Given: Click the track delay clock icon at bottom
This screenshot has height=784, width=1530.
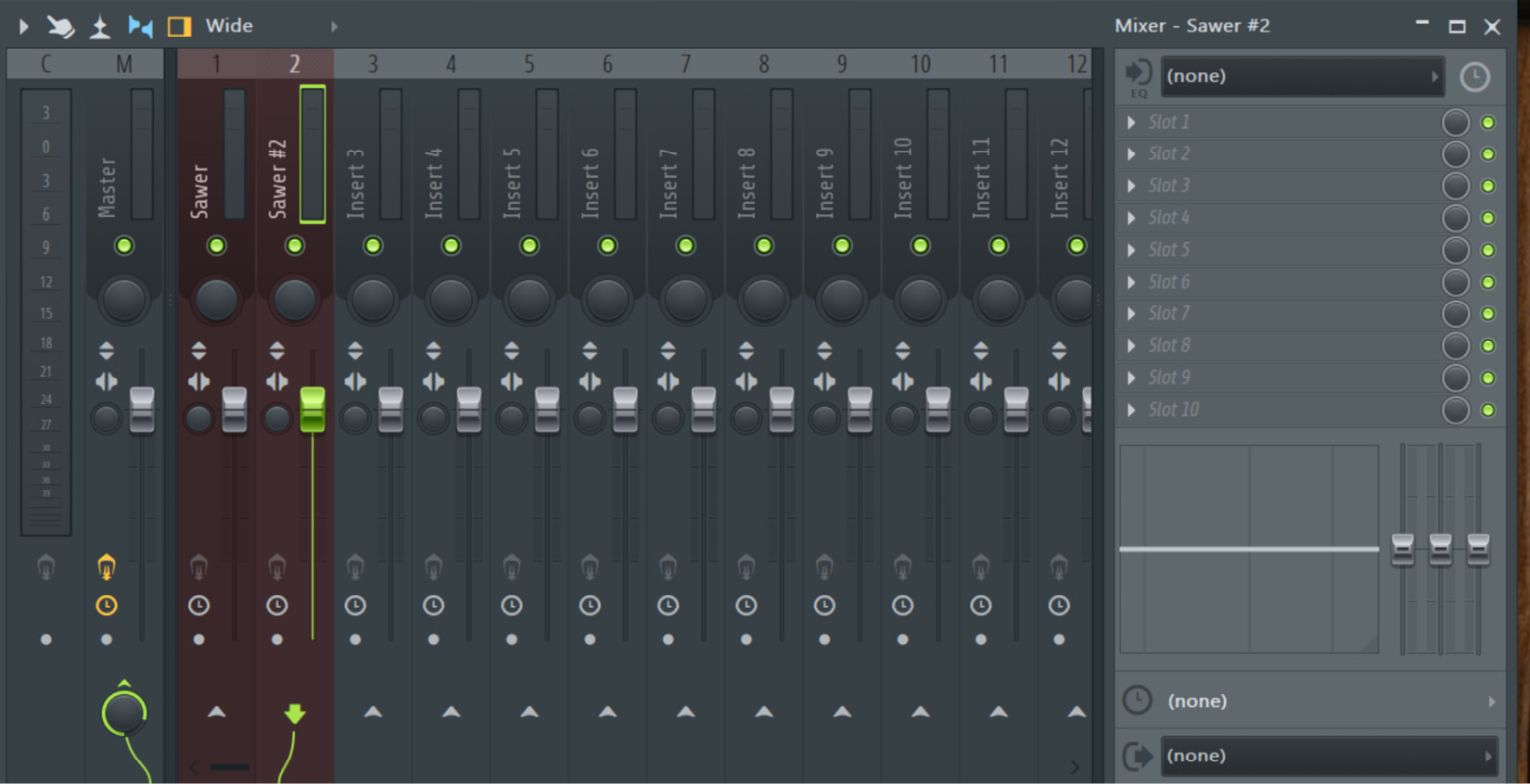Looking at the screenshot, I should click(1138, 700).
